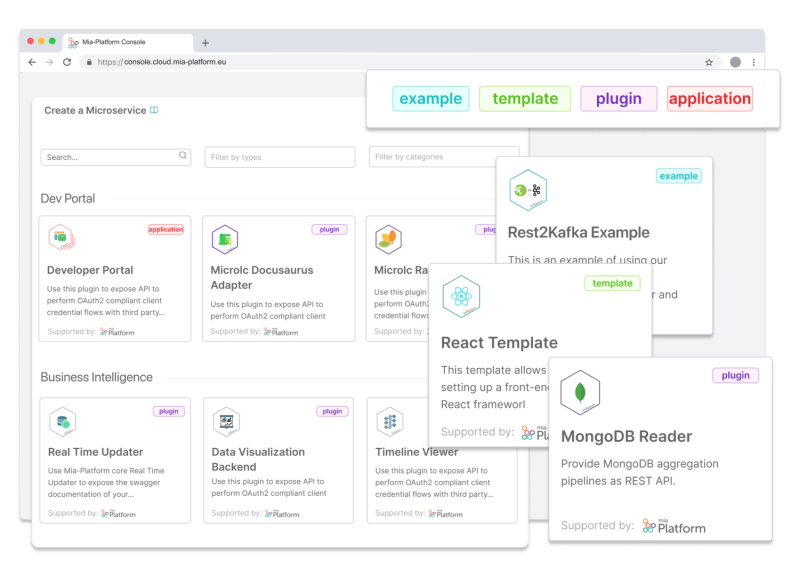The width and height of the screenshot is (799, 576).
Task: Click plugin tag on Microlc Docusaurus Adapter card
Action: click(329, 229)
